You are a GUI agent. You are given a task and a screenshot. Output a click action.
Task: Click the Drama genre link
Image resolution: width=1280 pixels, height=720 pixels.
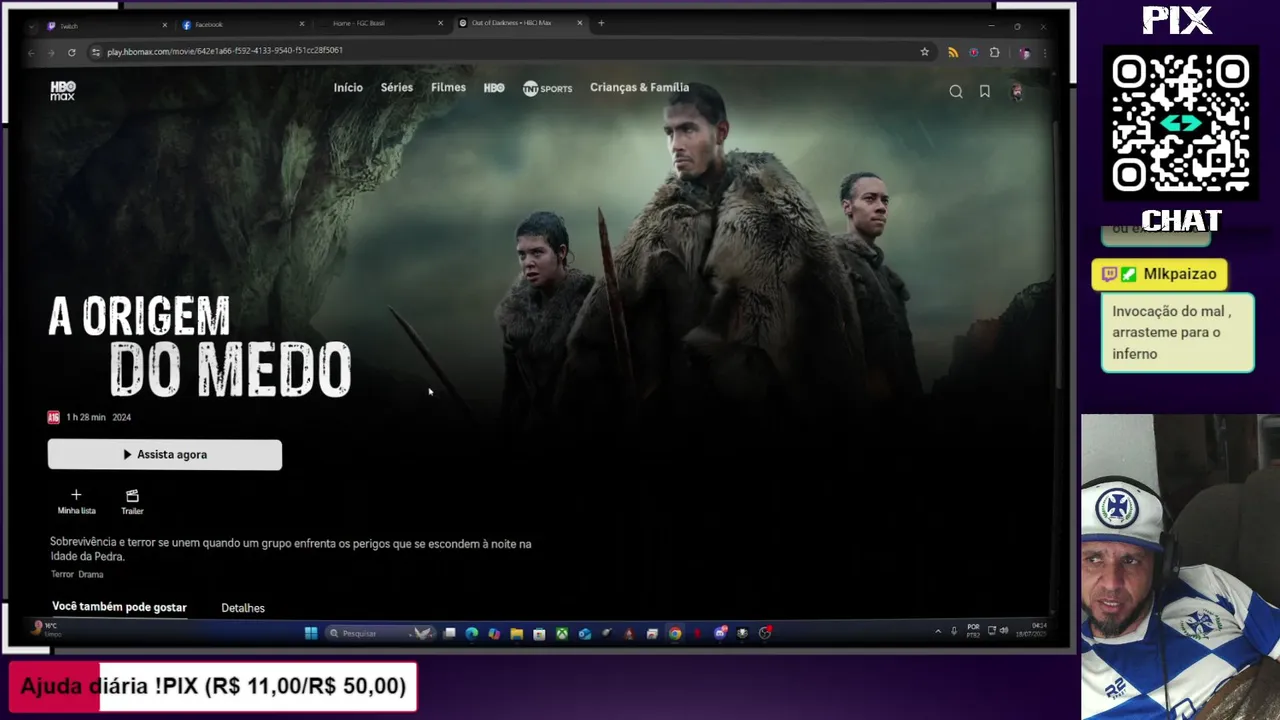[91, 575]
